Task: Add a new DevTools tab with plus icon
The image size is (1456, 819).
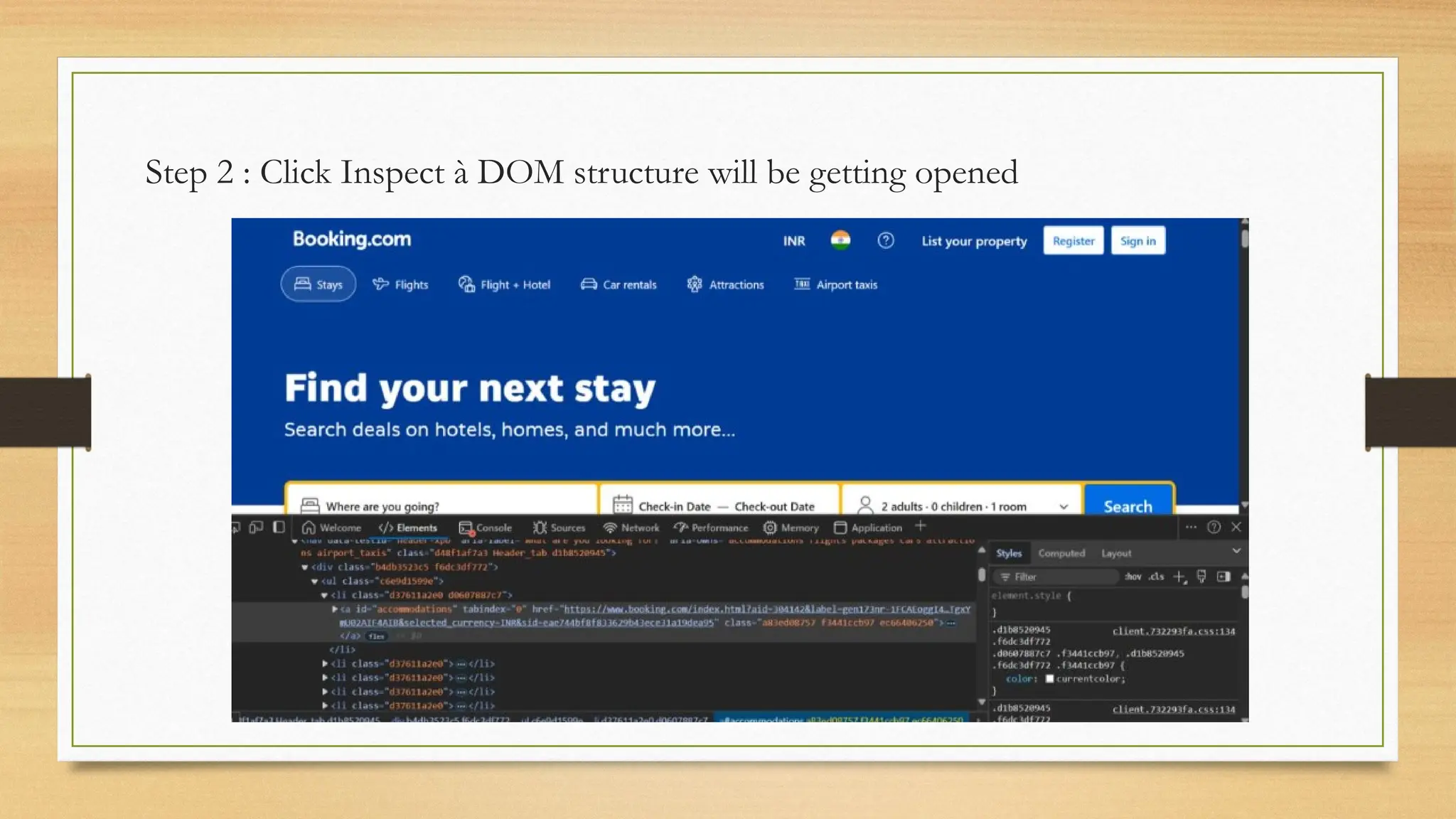Action: coord(921,526)
